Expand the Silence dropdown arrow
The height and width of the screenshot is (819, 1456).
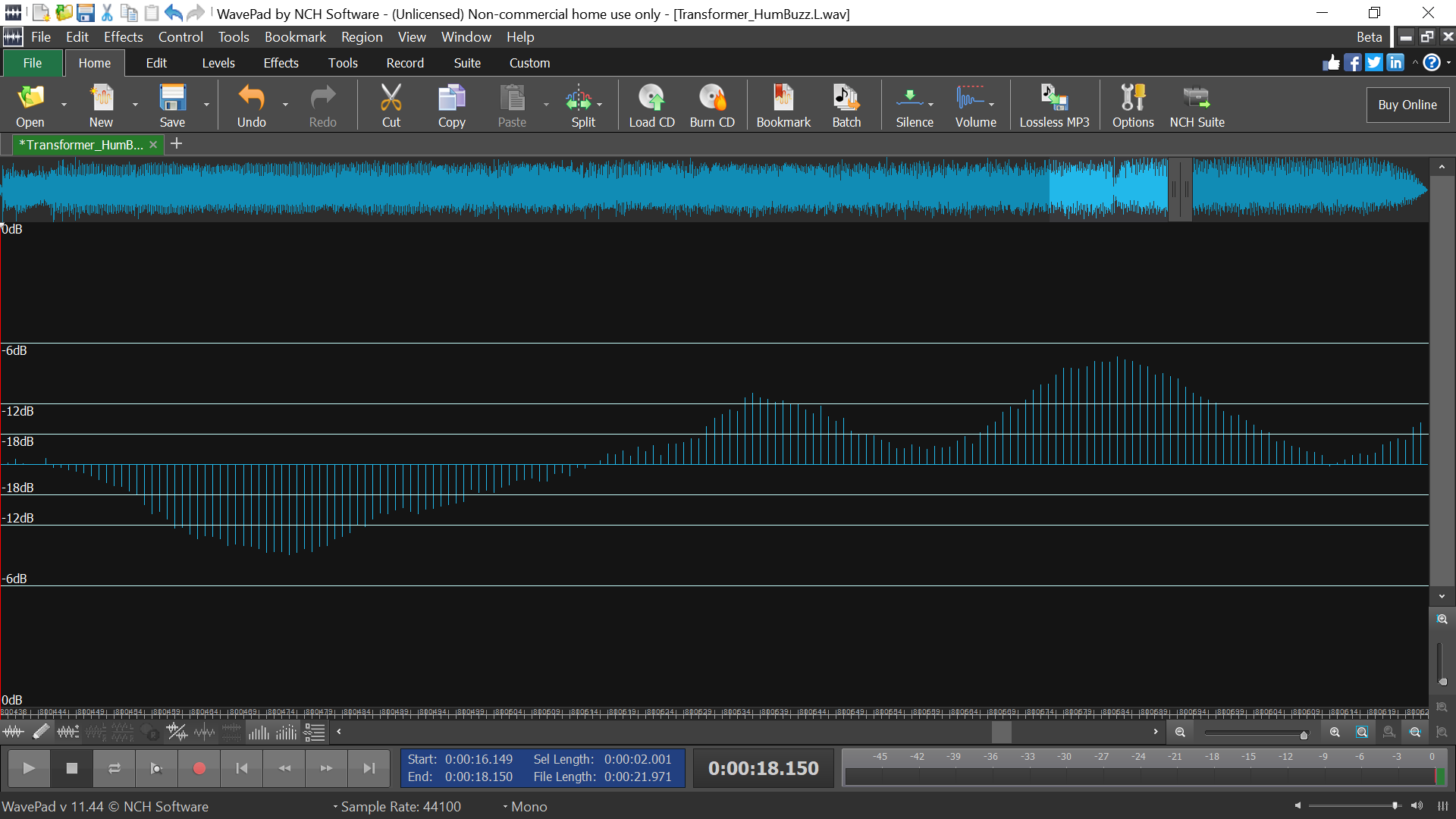(930, 105)
